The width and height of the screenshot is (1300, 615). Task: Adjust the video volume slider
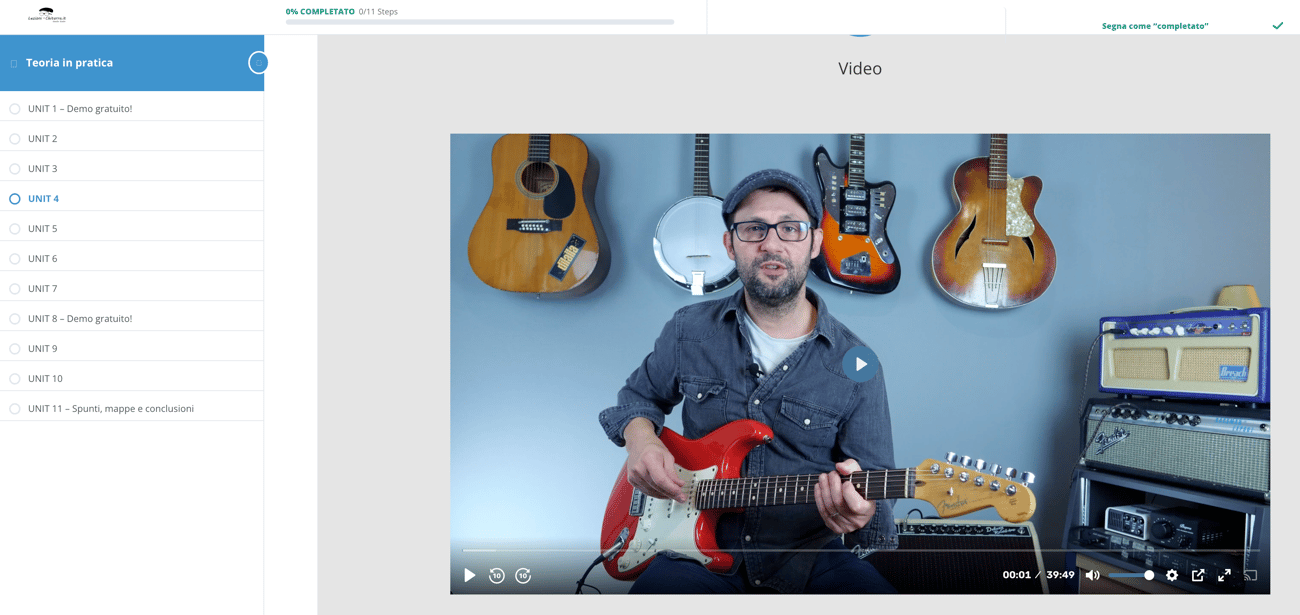1131,575
